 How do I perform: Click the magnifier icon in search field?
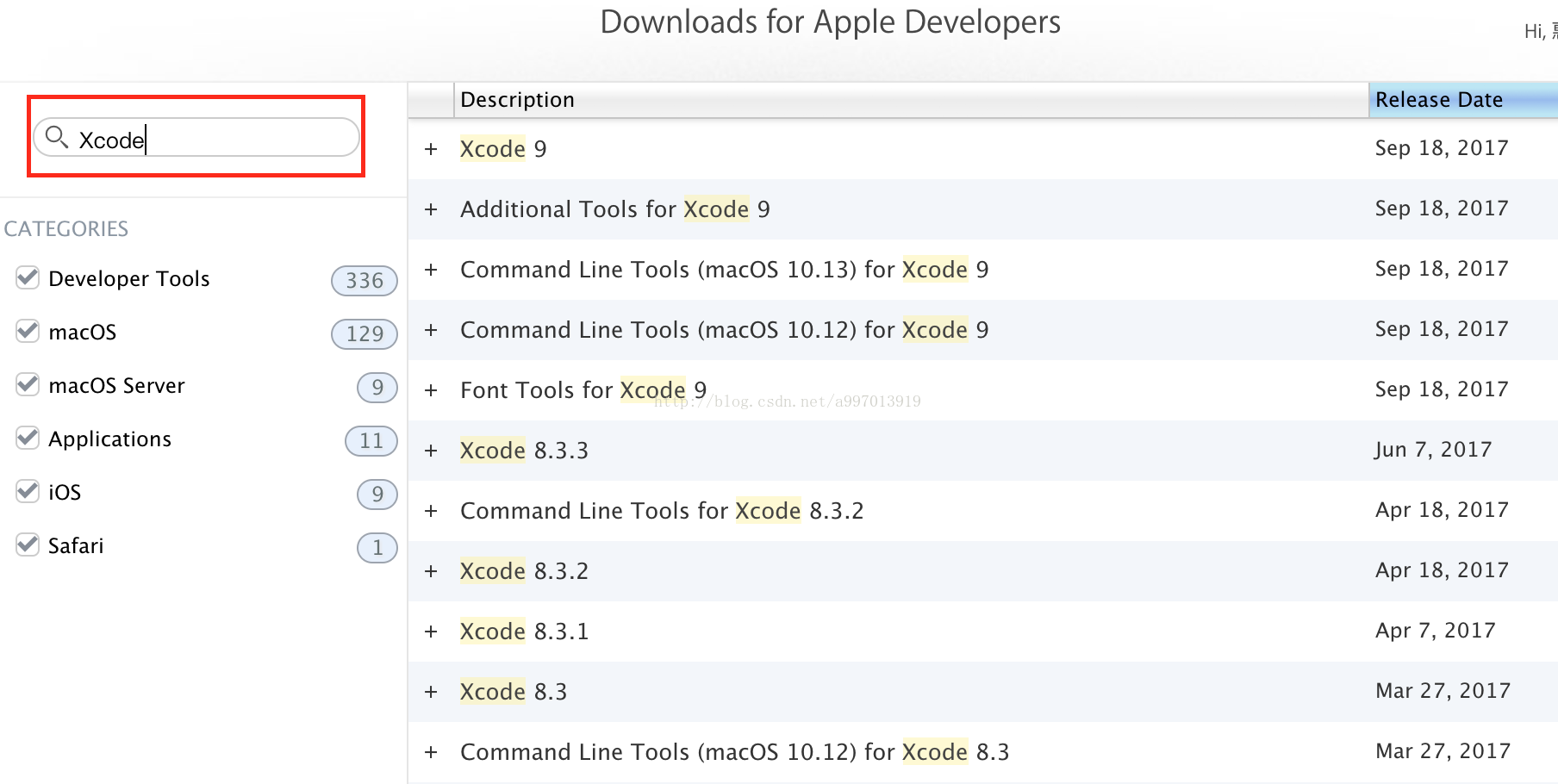57,137
